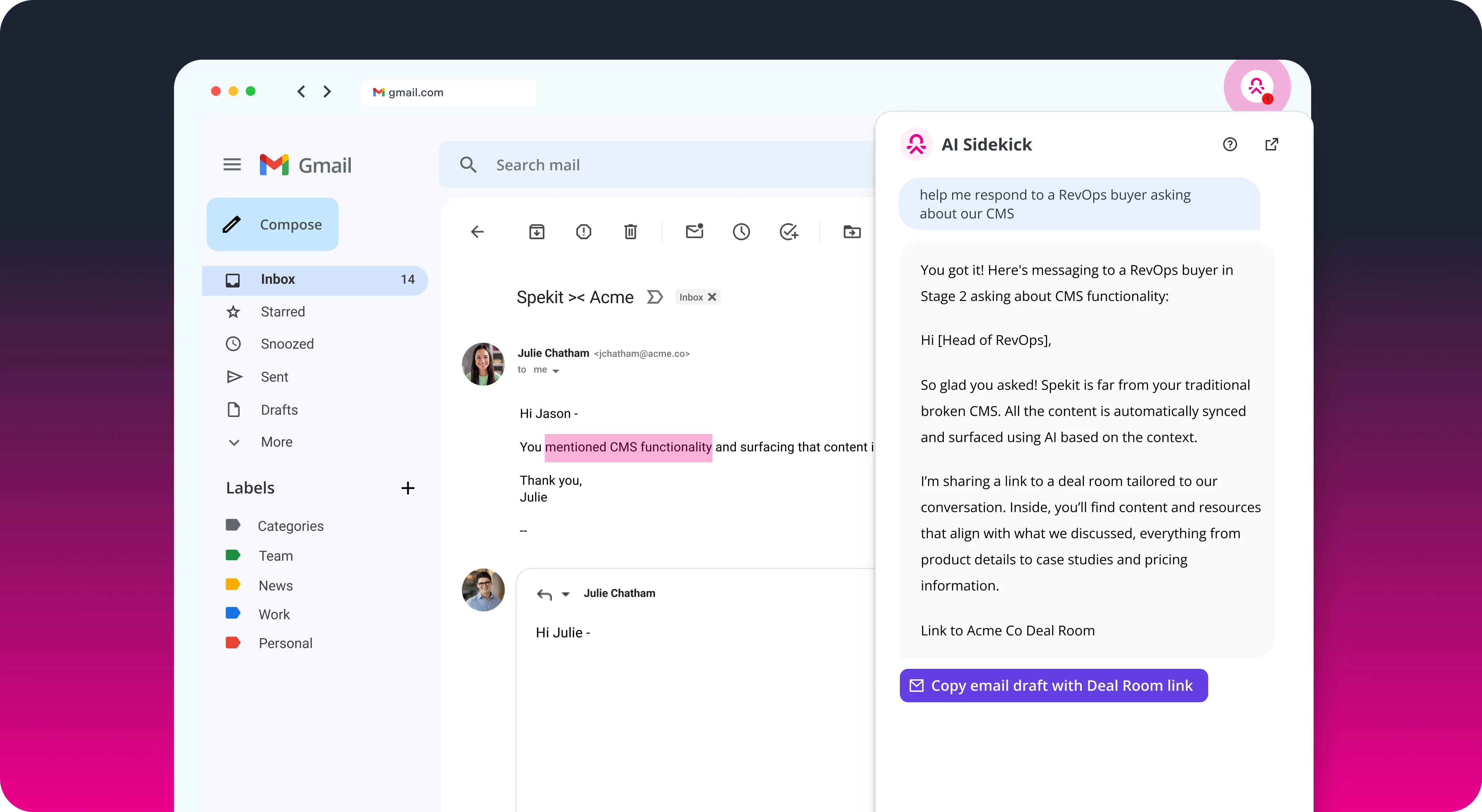Open the Spekit extension icon in browser toolbar
Image resolution: width=1482 pixels, height=812 pixels.
[1257, 87]
